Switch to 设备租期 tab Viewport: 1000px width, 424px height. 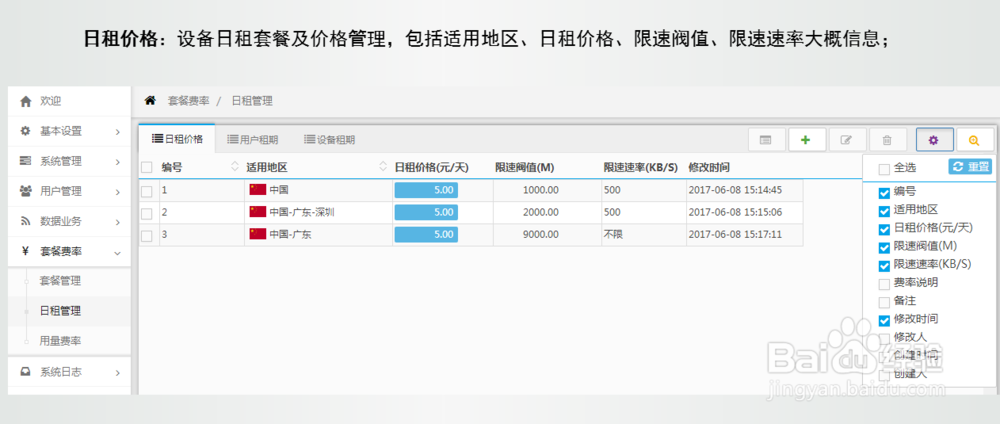click(329, 140)
